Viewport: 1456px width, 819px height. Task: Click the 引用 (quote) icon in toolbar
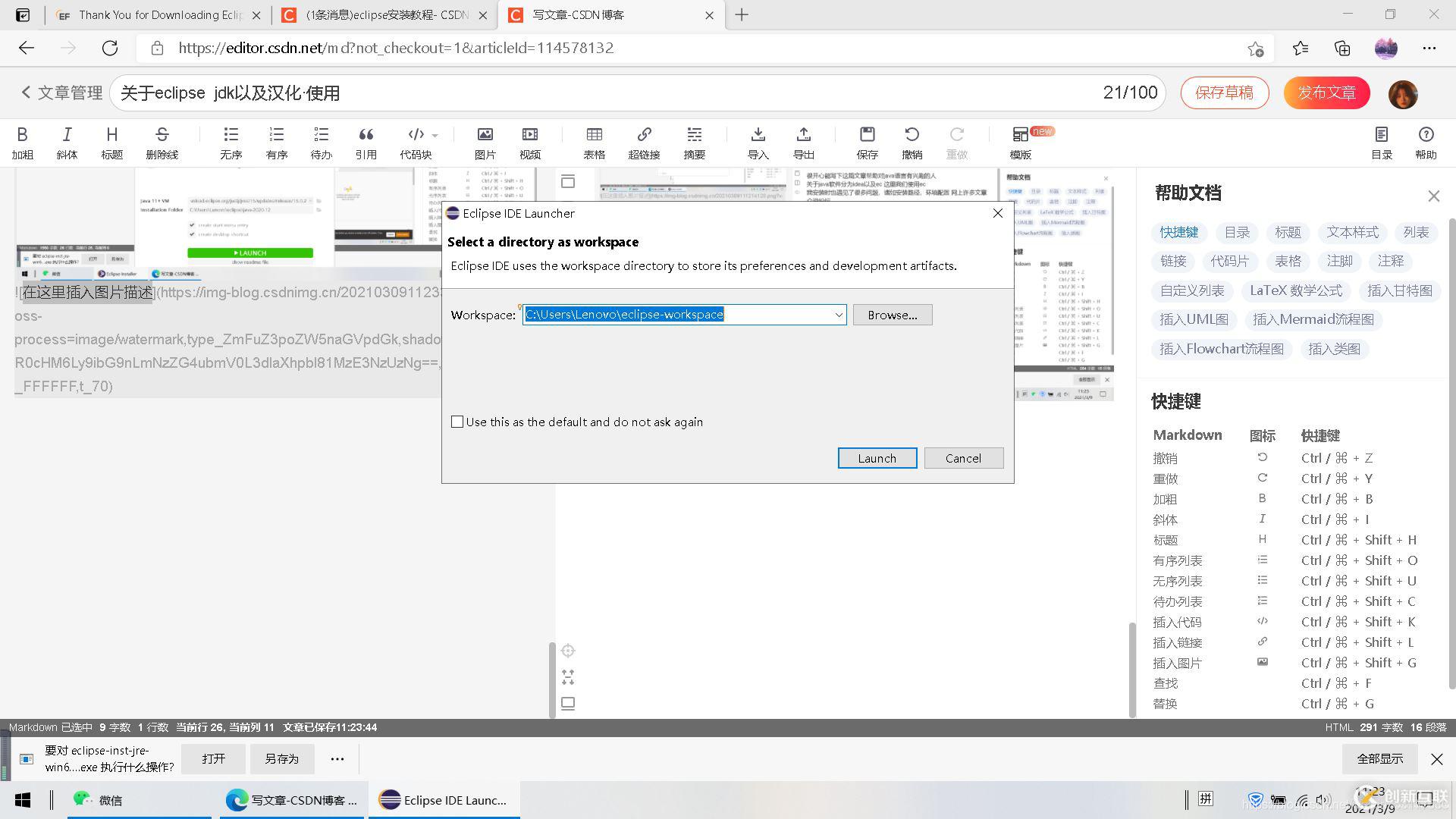[x=365, y=142]
